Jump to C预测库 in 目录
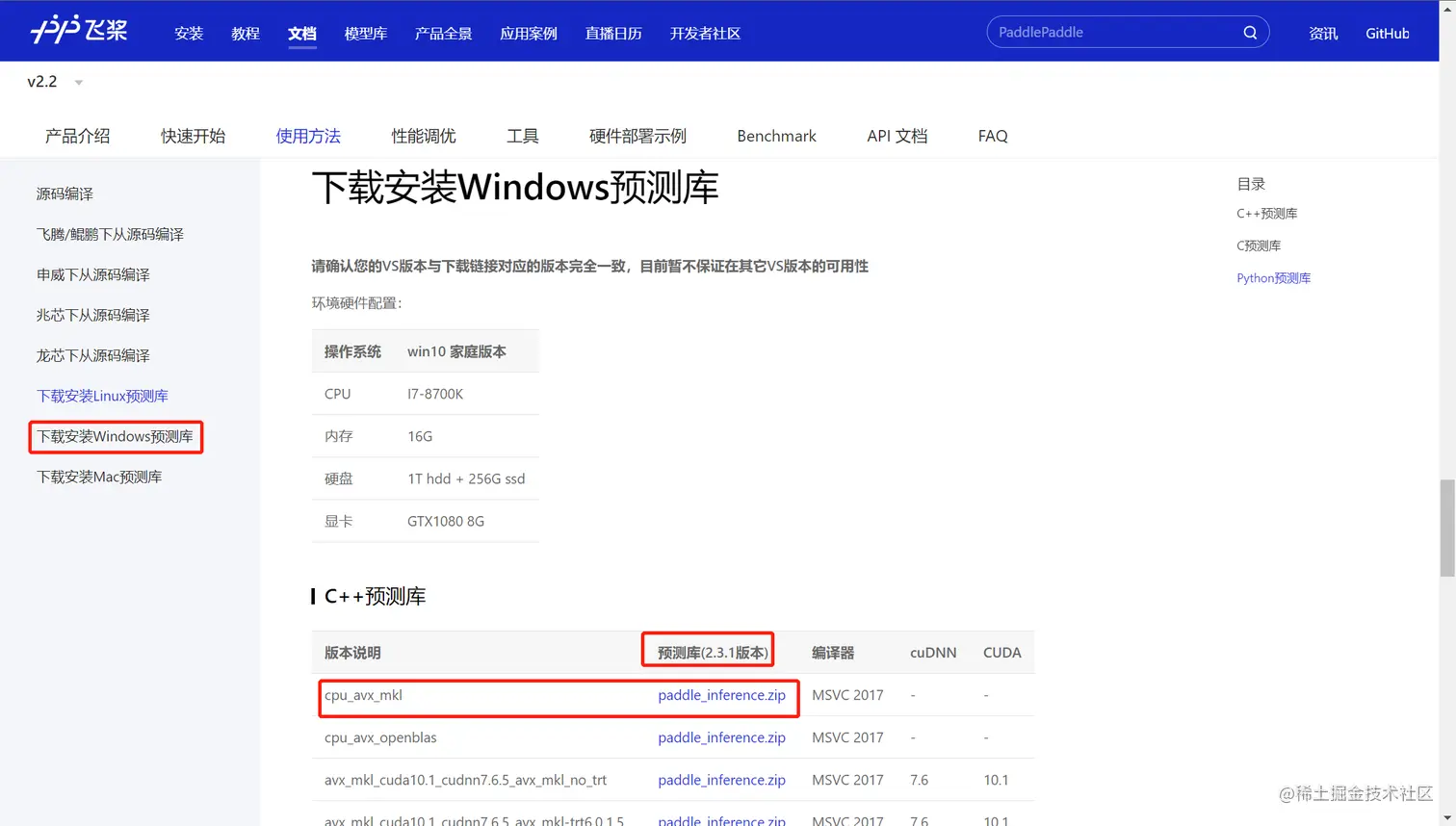The height and width of the screenshot is (826, 1456). [1259, 245]
